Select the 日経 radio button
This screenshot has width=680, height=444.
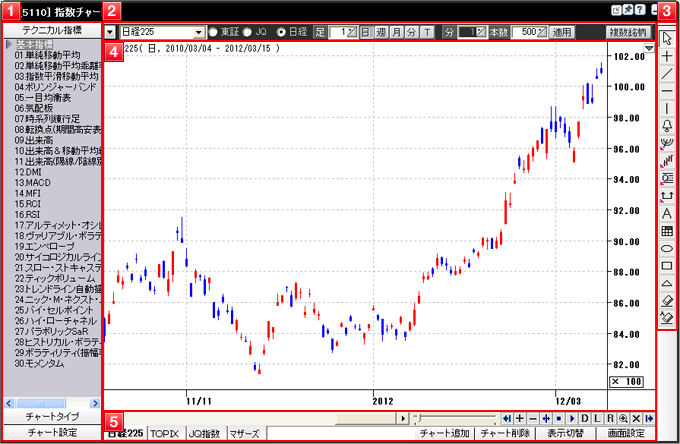coord(281,32)
